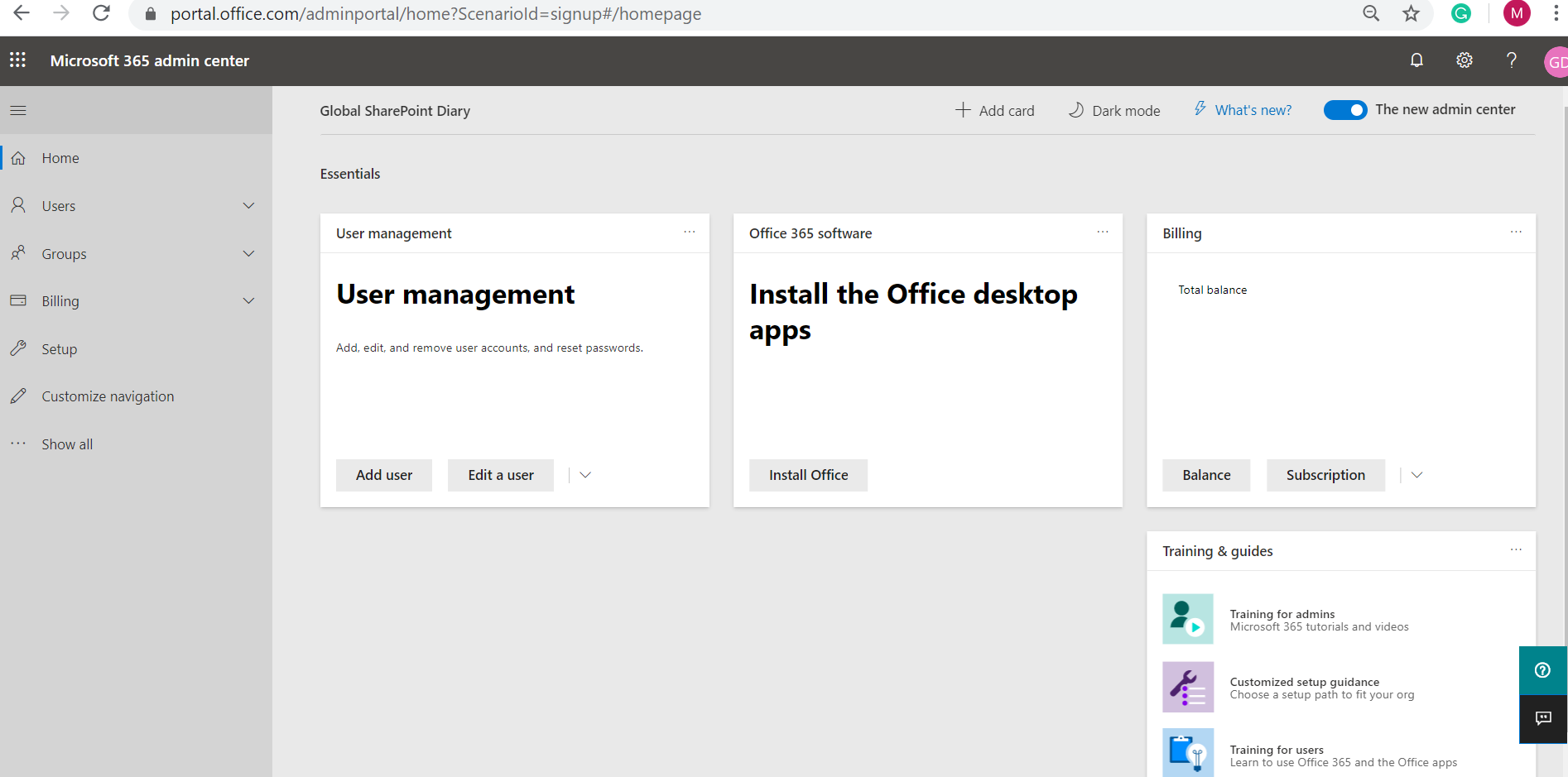Click the Edit a user button

pyautogui.click(x=501, y=475)
